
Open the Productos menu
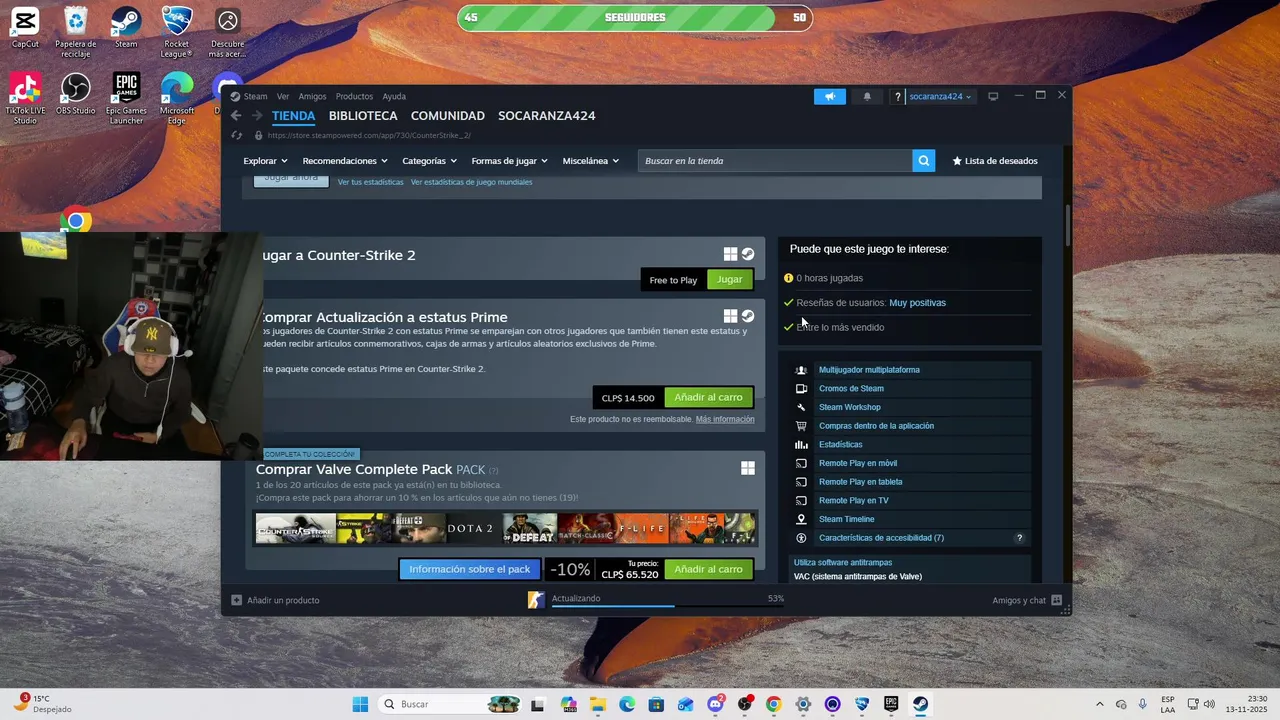pos(354,96)
